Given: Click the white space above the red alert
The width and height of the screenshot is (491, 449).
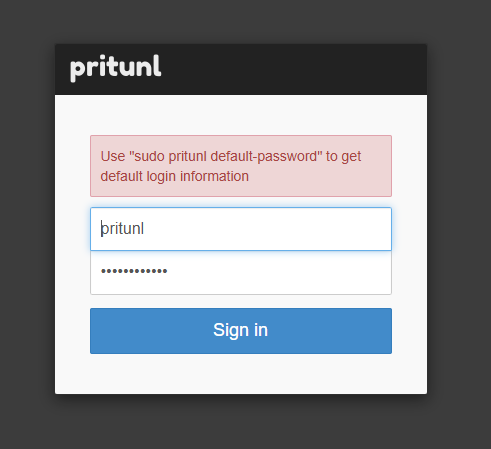Looking at the screenshot, I should coord(241,115).
